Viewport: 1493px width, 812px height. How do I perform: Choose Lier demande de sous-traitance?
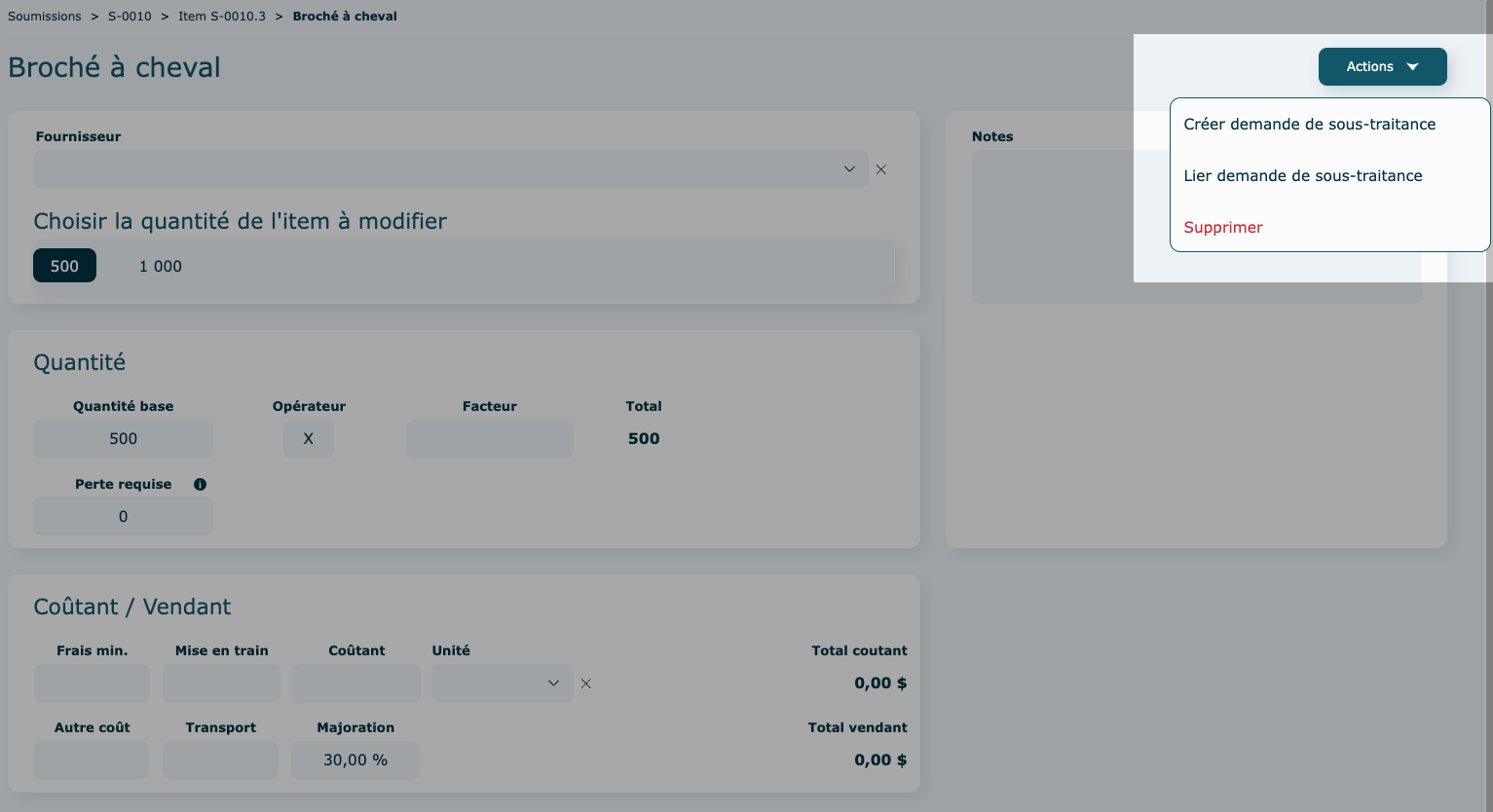point(1302,176)
